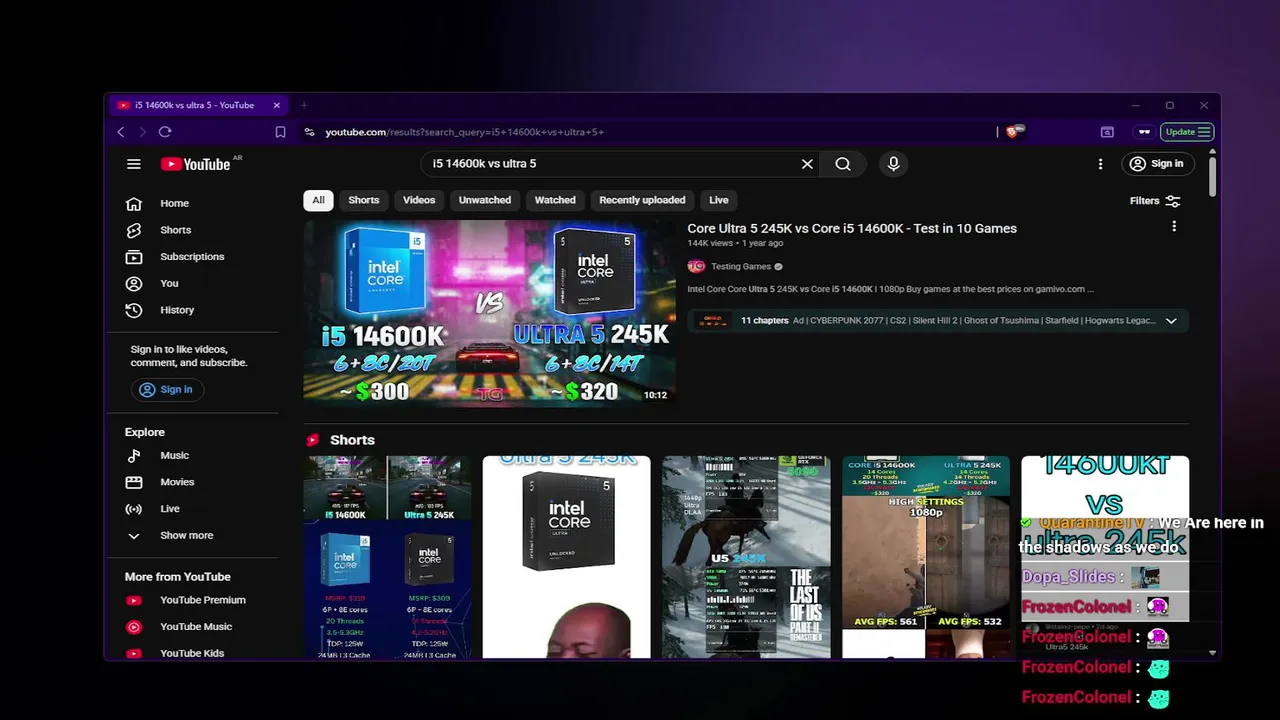Open YouTube Music in the sidebar
This screenshot has width=1280, height=720.
195,627
